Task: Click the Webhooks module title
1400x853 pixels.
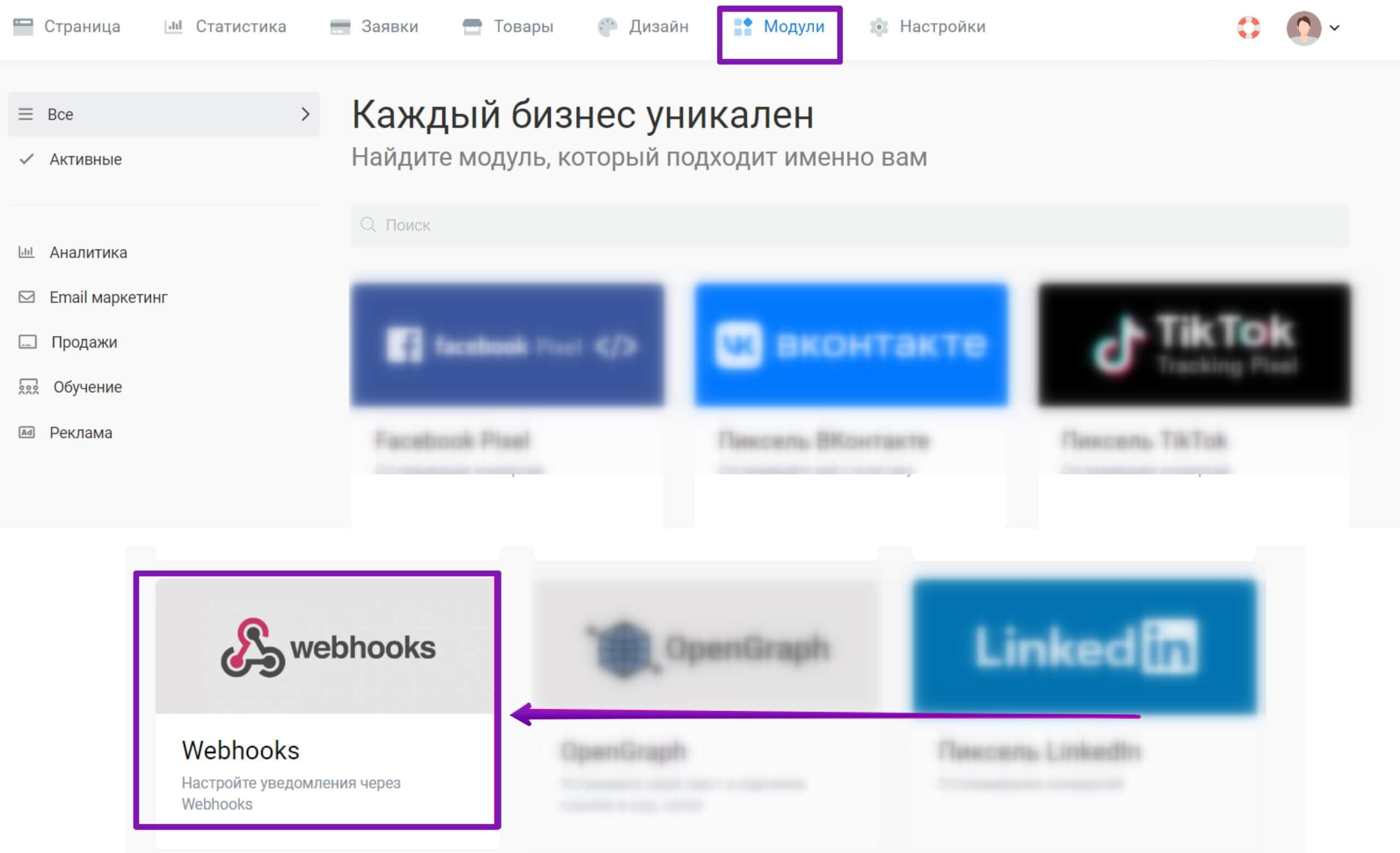Action: 240,750
